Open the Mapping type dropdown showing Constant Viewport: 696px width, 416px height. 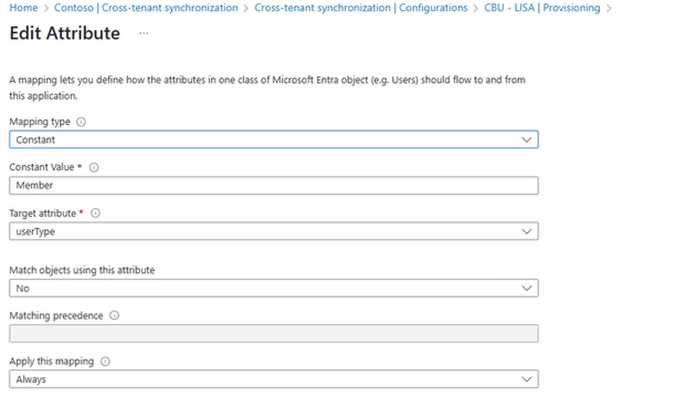pos(272,140)
